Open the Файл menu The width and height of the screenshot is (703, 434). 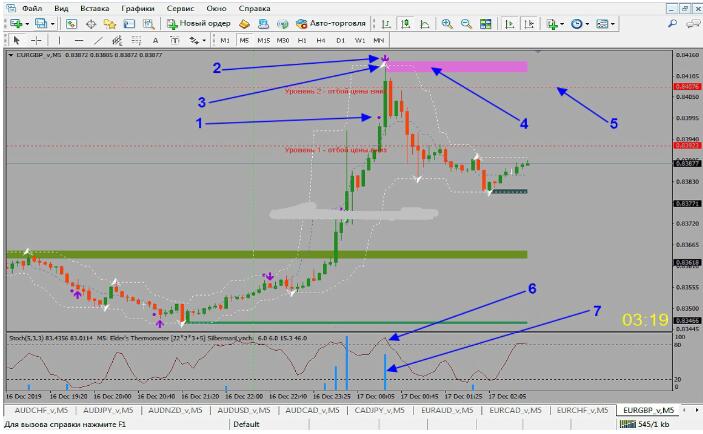pos(32,9)
